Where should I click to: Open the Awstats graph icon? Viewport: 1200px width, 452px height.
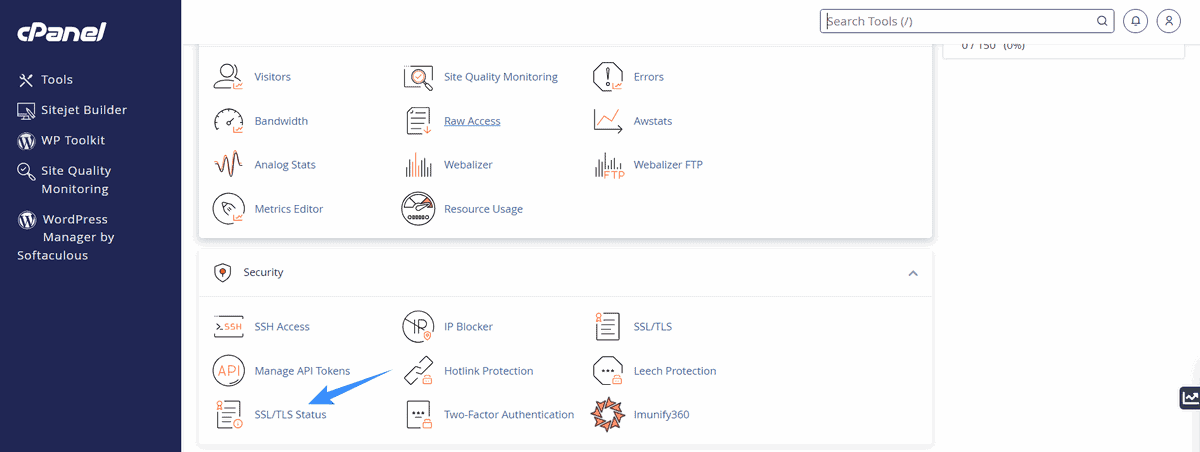pyautogui.click(x=608, y=121)
